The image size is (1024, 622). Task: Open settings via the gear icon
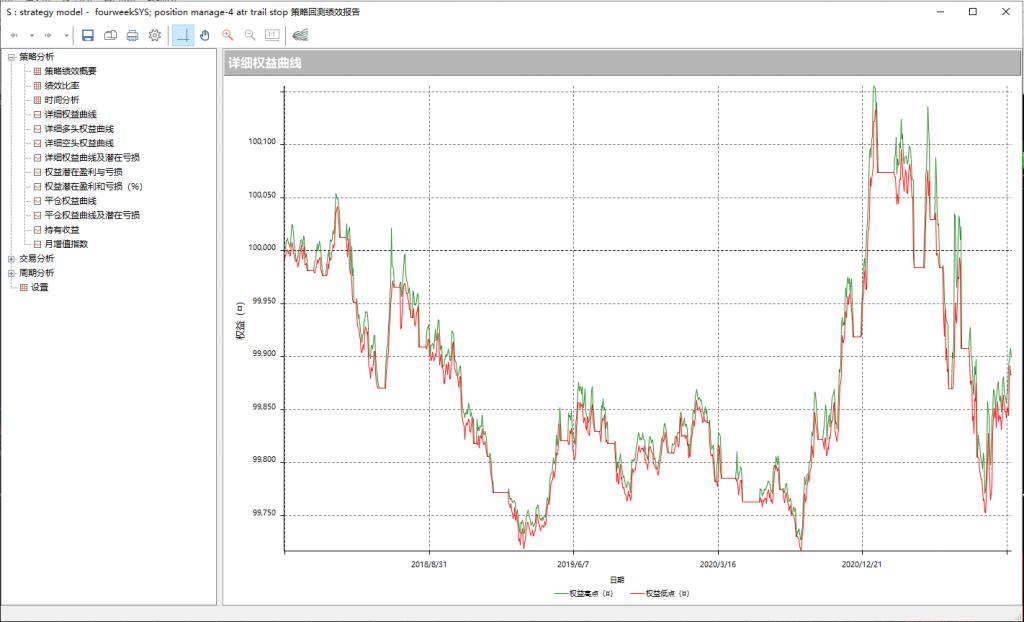pyautogui.click(x=155, y=35)
